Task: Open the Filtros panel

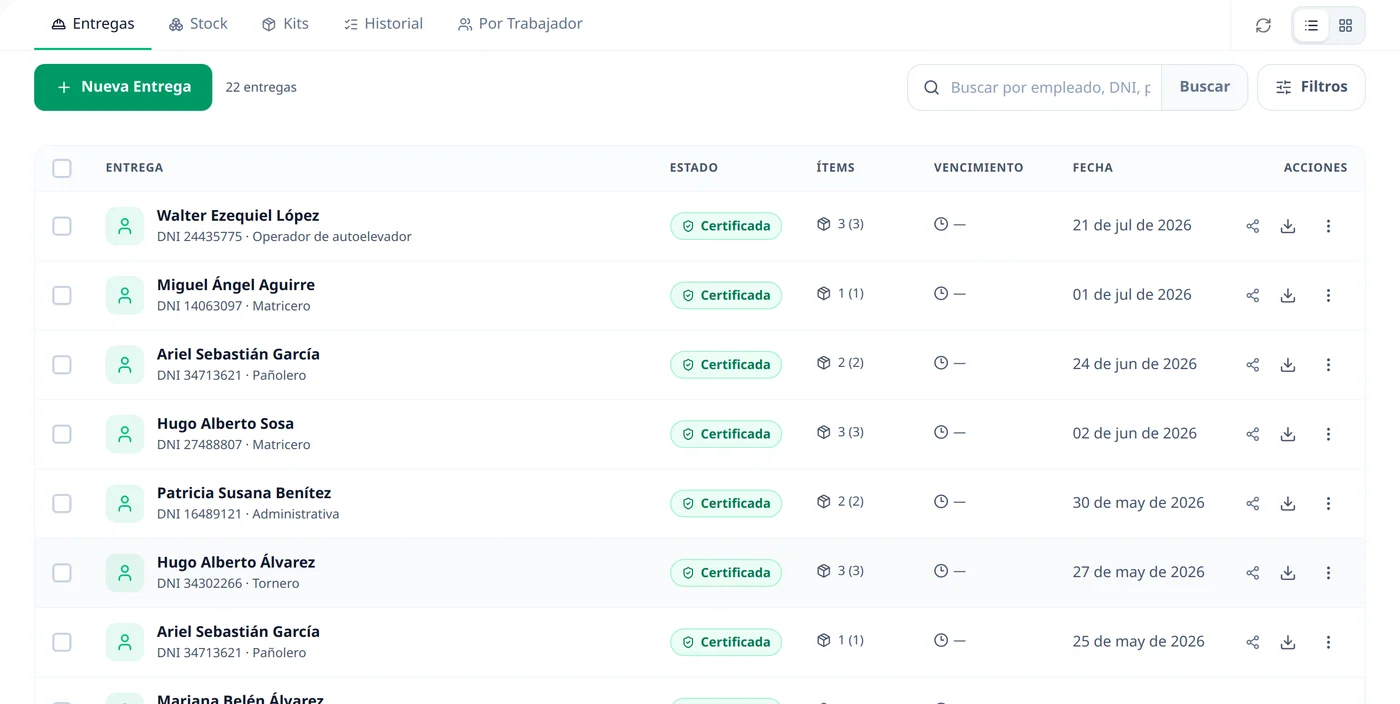Action: coord(1311,87)
